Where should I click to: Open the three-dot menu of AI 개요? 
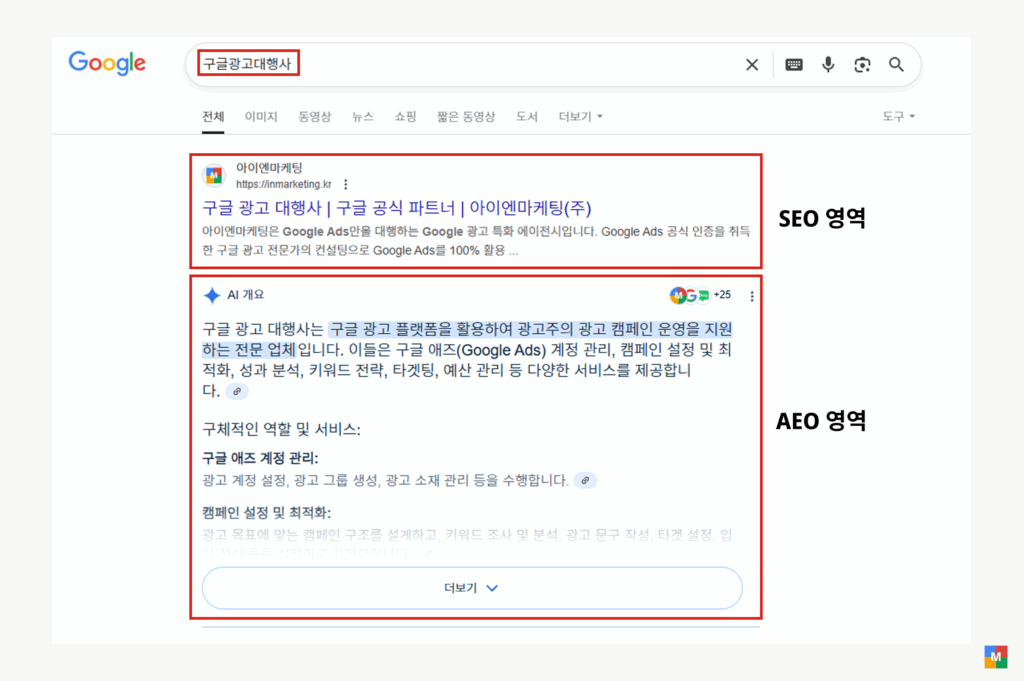752,296
